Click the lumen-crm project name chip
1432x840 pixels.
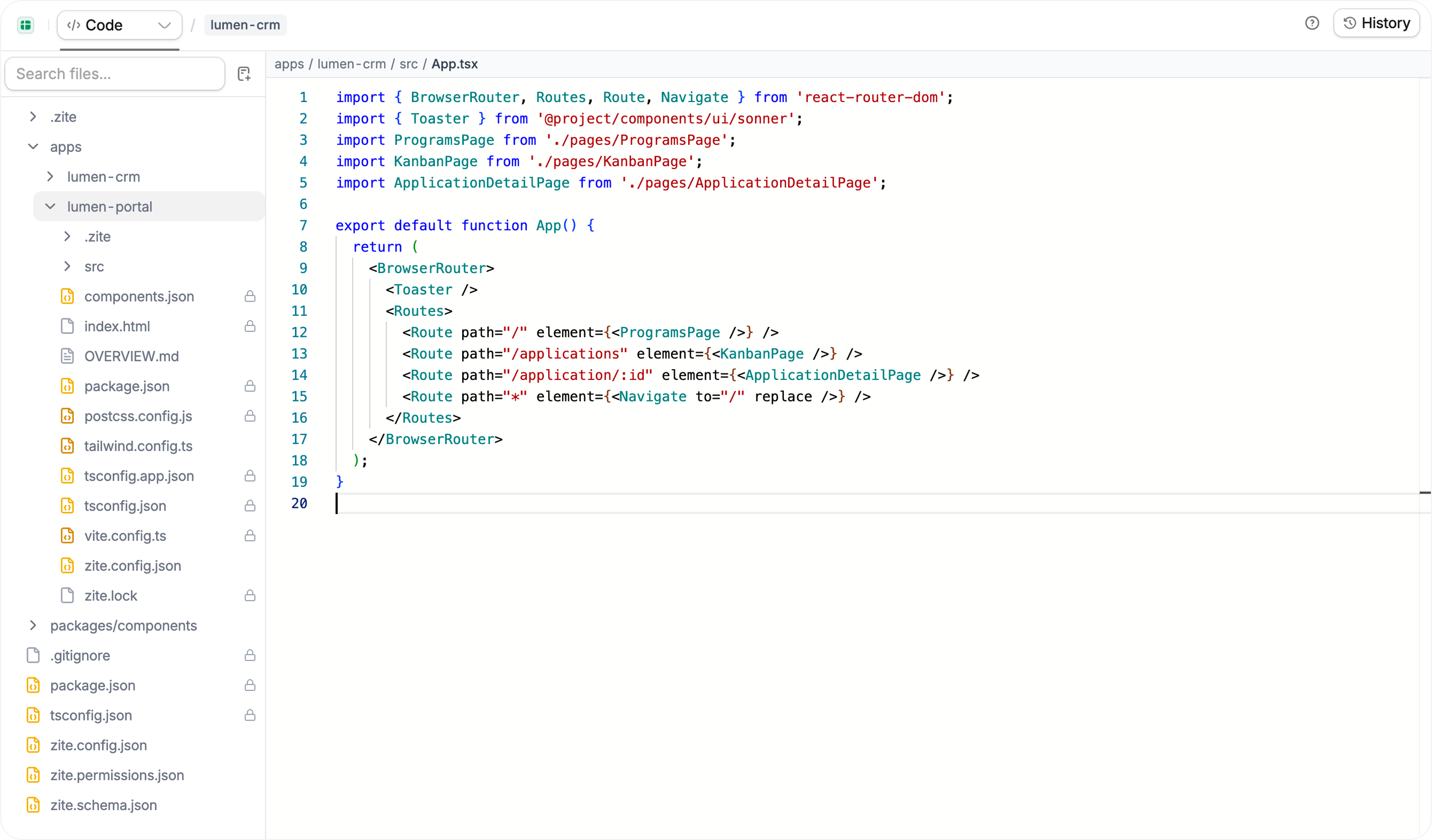(x=245, y=25)
